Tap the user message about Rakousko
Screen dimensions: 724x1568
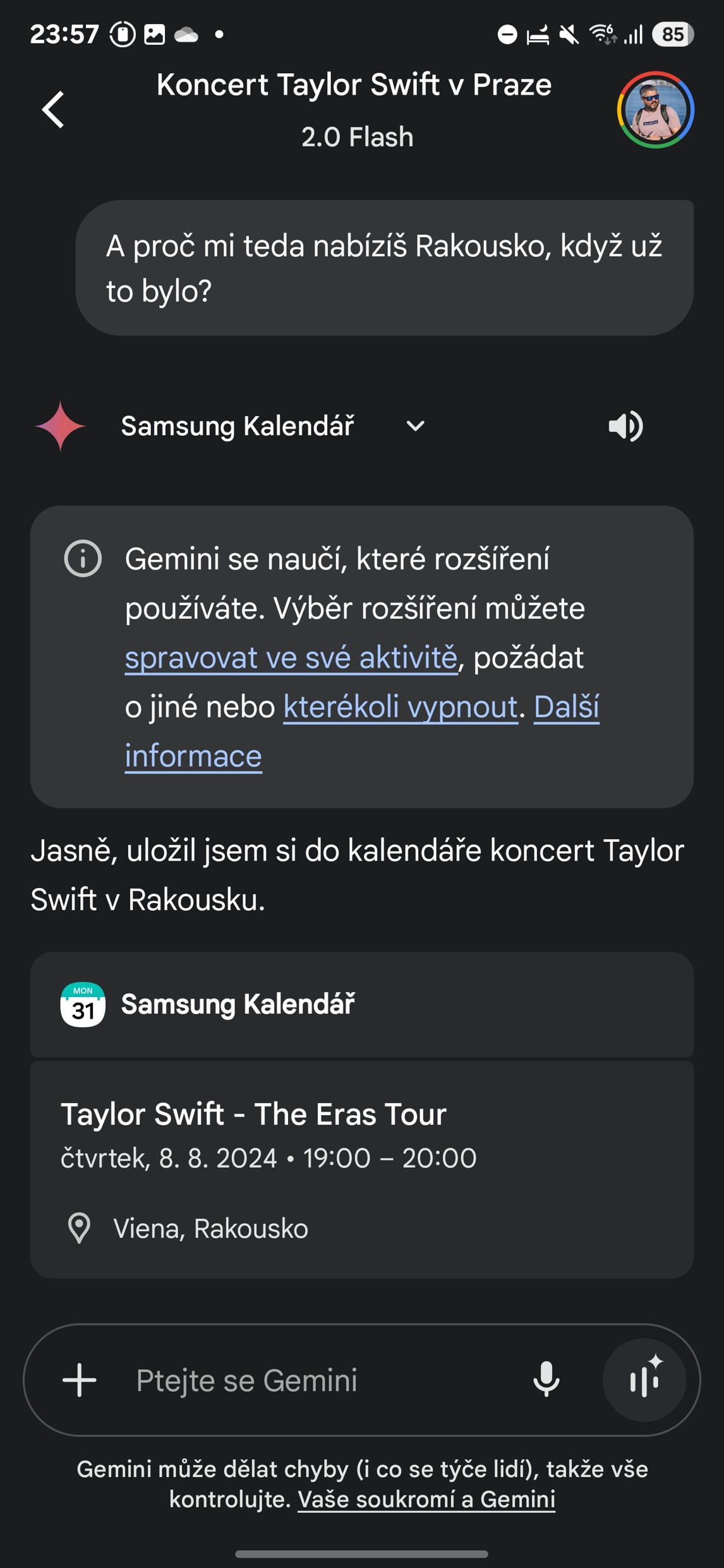coord(384,268)
